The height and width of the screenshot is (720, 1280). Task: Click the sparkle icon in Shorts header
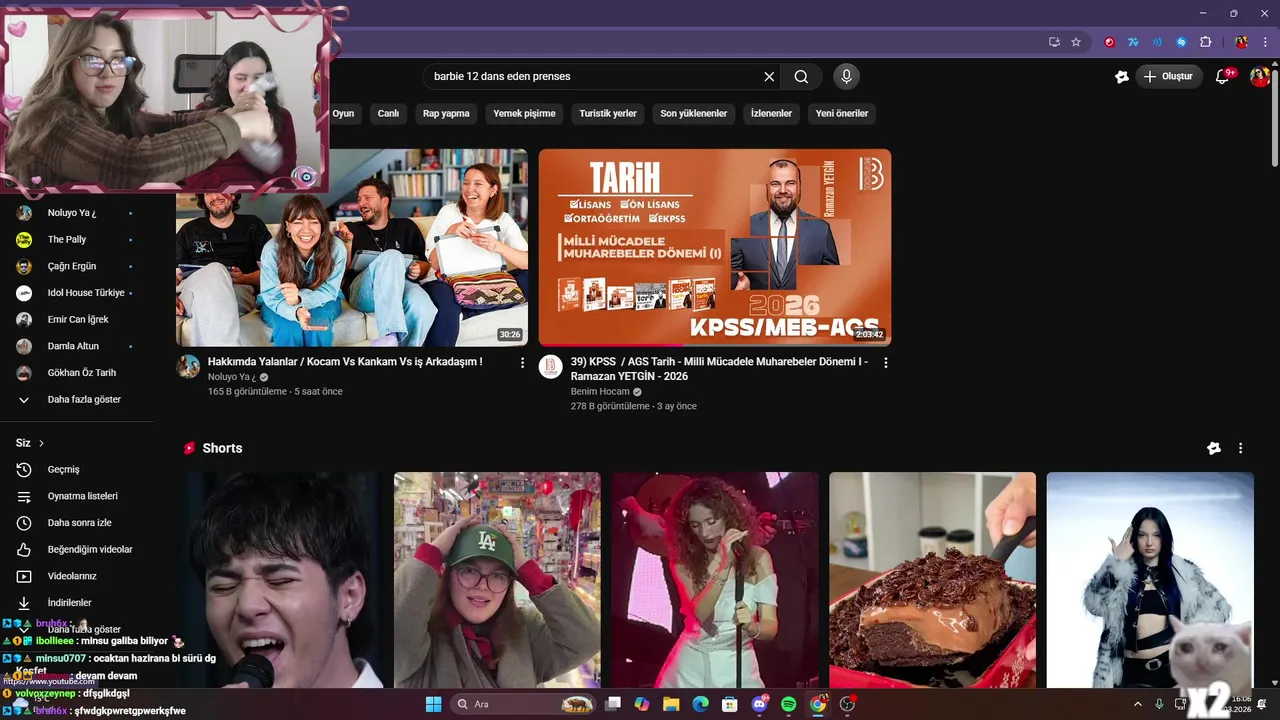(x=1214, y=448)
